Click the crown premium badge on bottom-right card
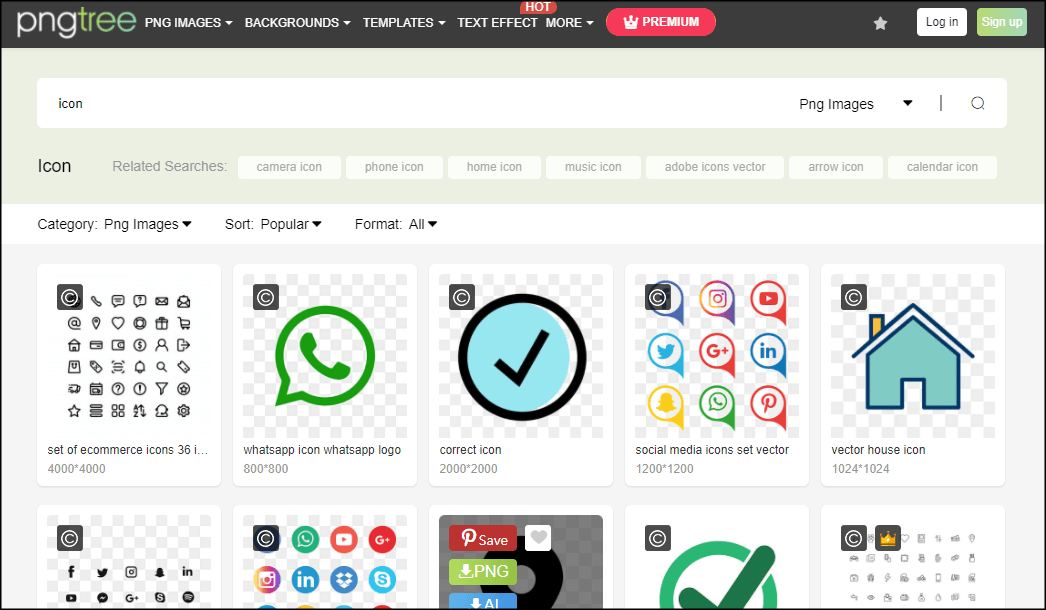Screen dimensions: 1046x610 [887, 538]
